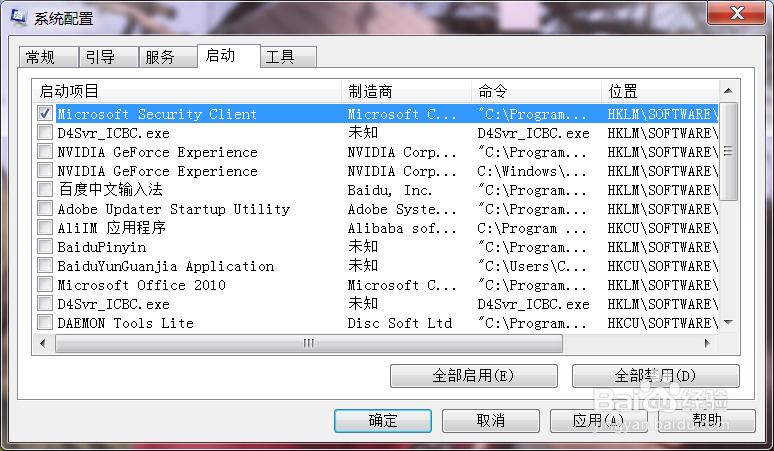This screenshot has width=774, height=451.
Task: Sort by 命令 column header
Action: tap(537, 91)
